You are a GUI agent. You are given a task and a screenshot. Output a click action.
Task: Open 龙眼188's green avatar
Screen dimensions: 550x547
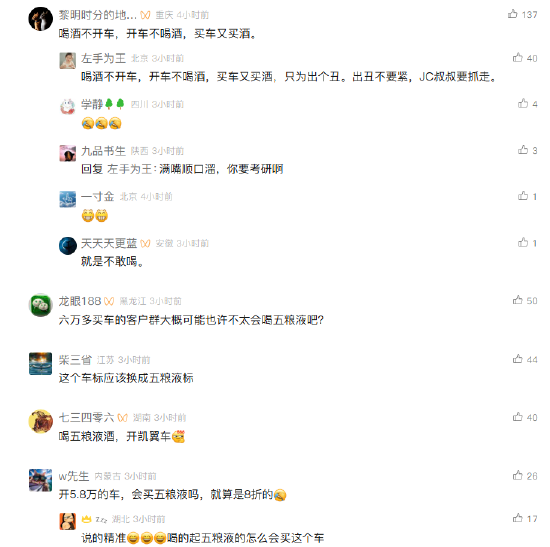pyautogui.click(x=40, y=305)
